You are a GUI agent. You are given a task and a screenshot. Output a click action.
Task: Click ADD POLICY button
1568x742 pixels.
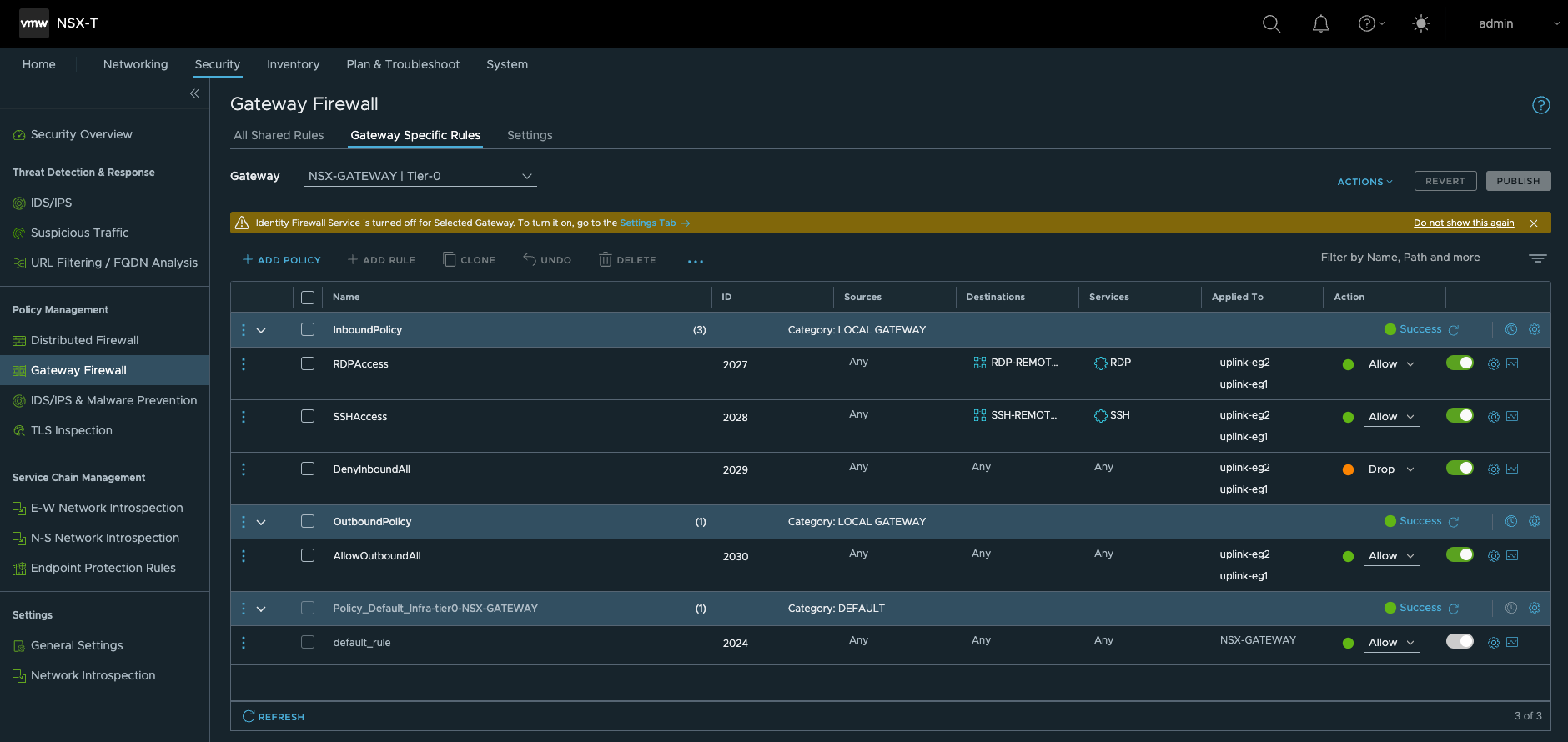(x=281, y=260)
